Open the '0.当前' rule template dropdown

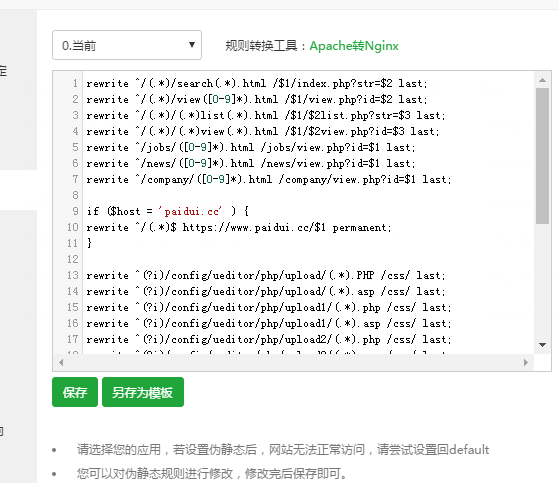pyautogui.click(x=127, y=45)
